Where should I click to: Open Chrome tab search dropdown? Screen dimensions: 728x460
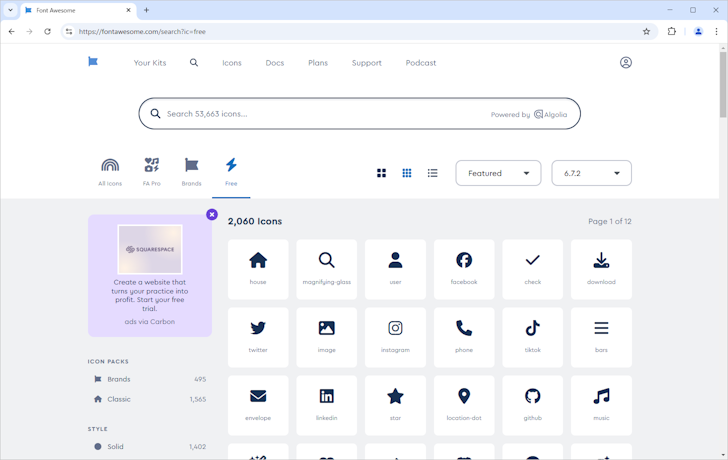point(10,10)
